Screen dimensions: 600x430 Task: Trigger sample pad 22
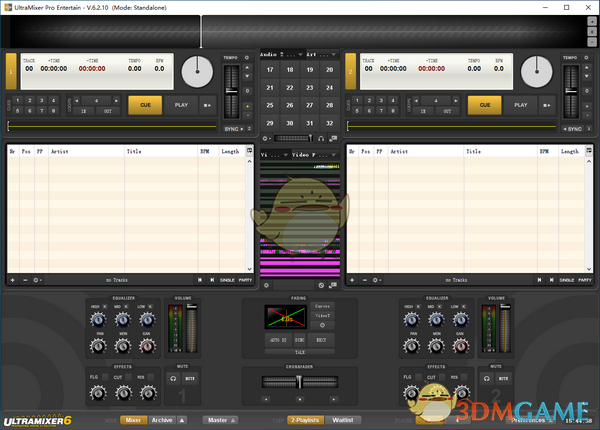tap(290, 88)
